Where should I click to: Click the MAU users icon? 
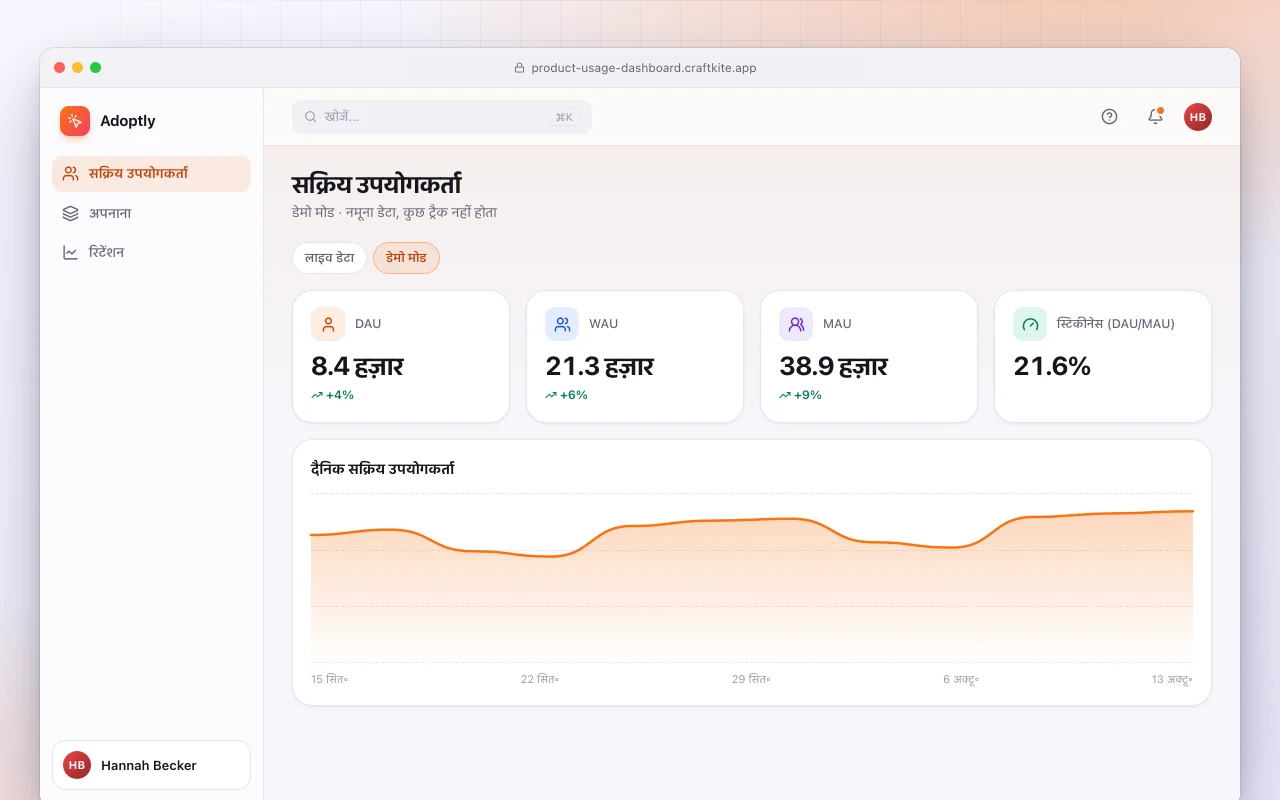tap(796, 324)
